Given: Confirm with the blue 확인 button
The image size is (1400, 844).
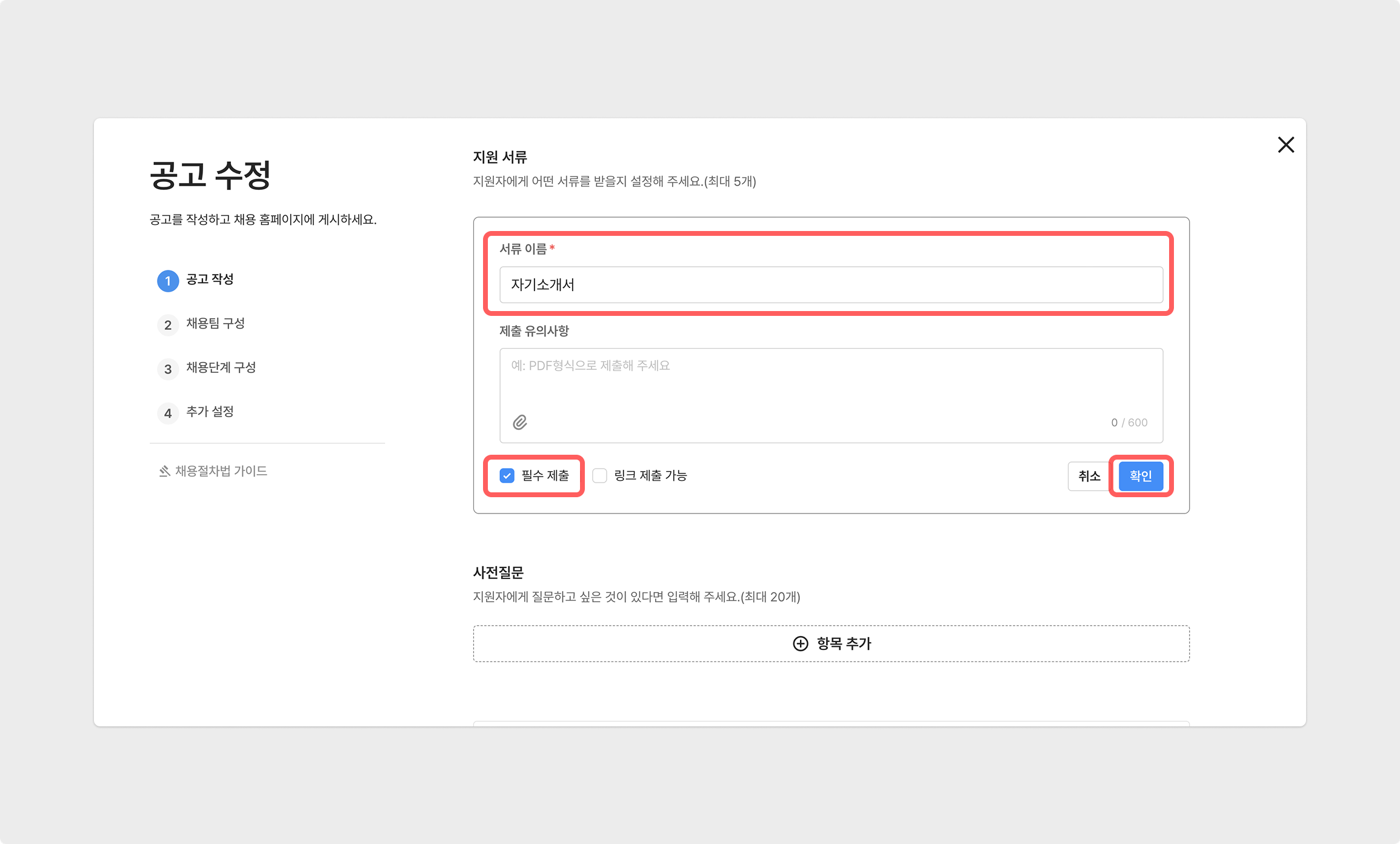Looking at the screenshot, I should coord(1140,476).
